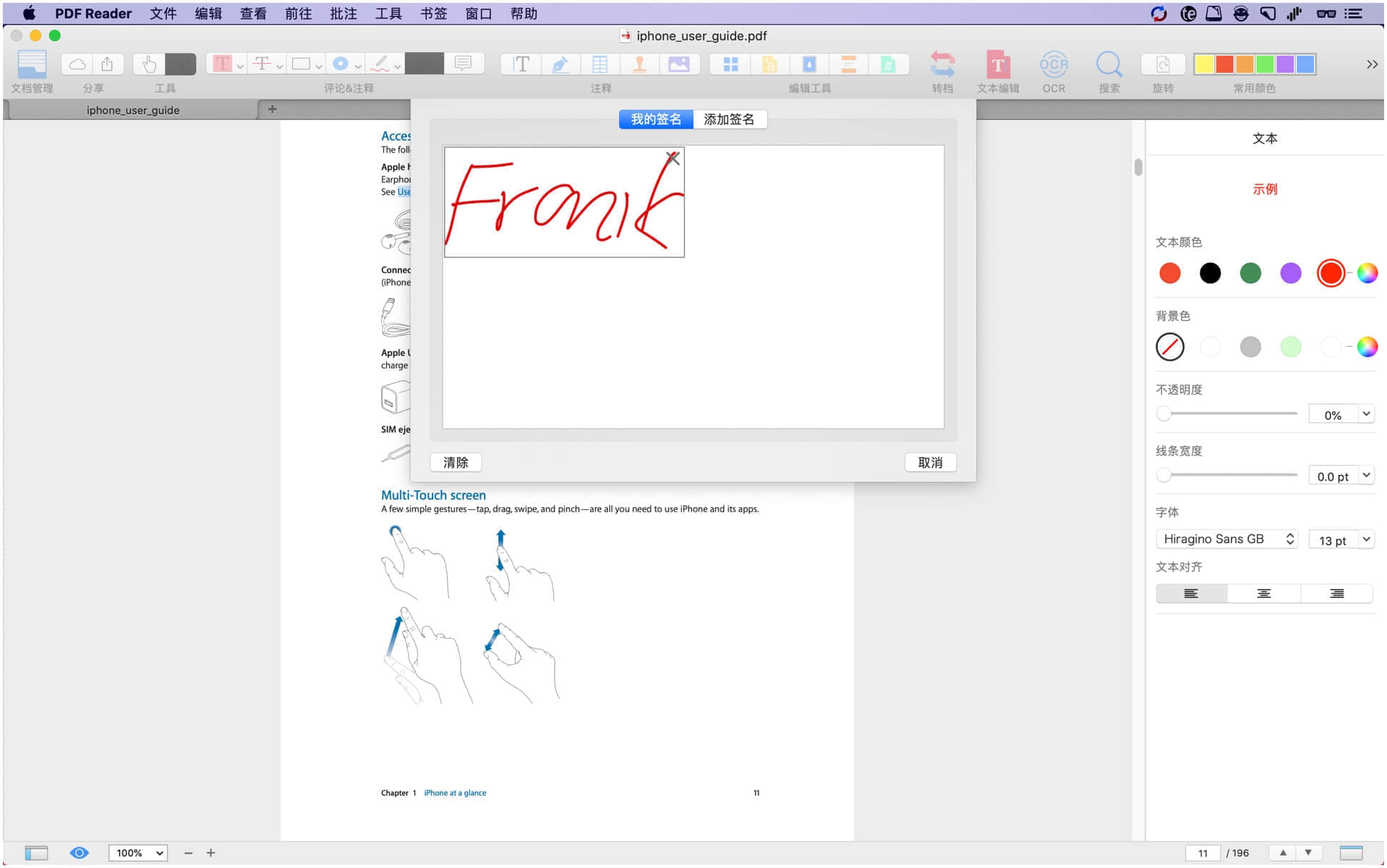This screenshot has height=868, width=1387.
Task: Click the opacity slider
Action: point(1227,414)
